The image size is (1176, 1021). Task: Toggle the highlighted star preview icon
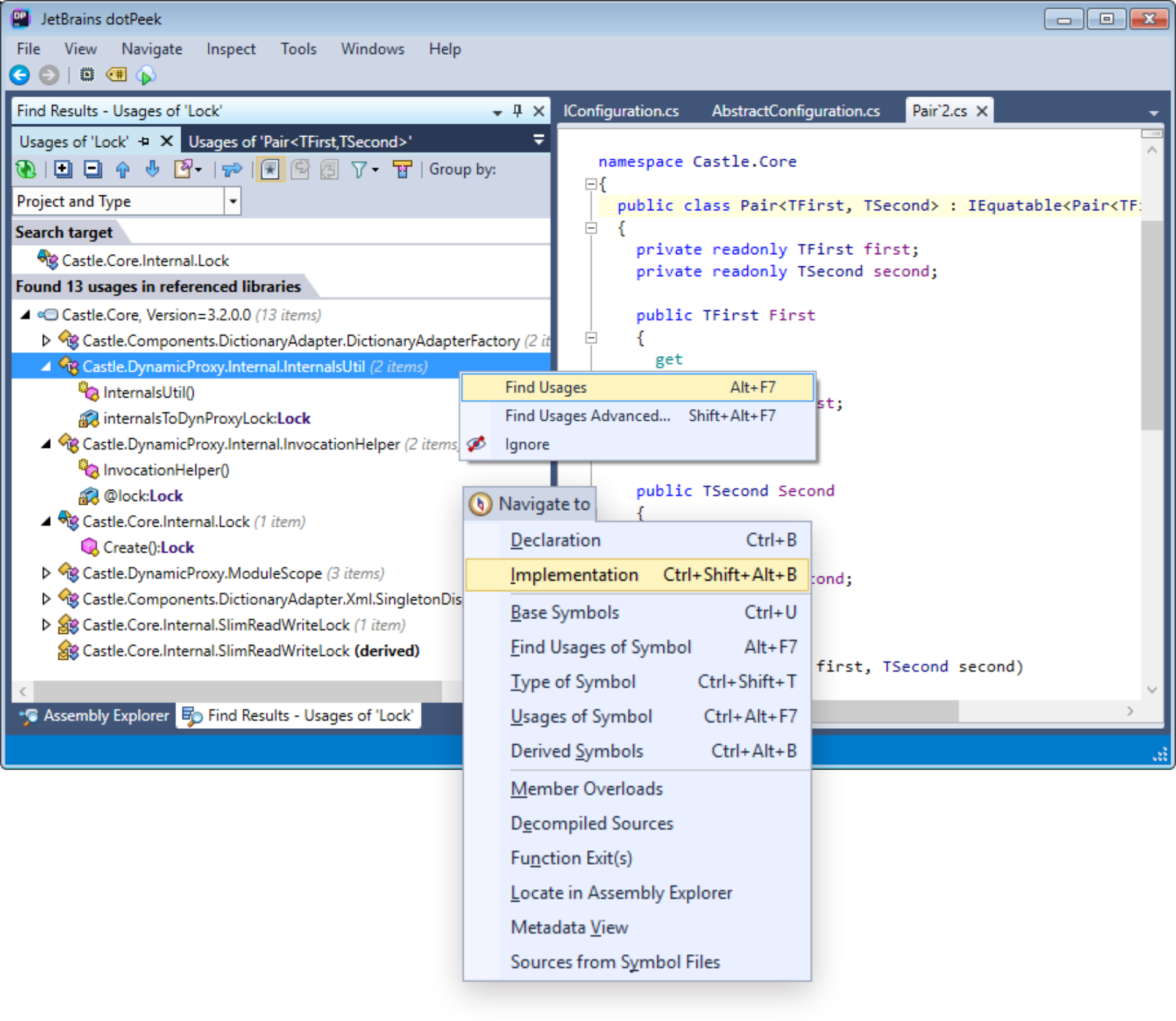pos(269,170)
